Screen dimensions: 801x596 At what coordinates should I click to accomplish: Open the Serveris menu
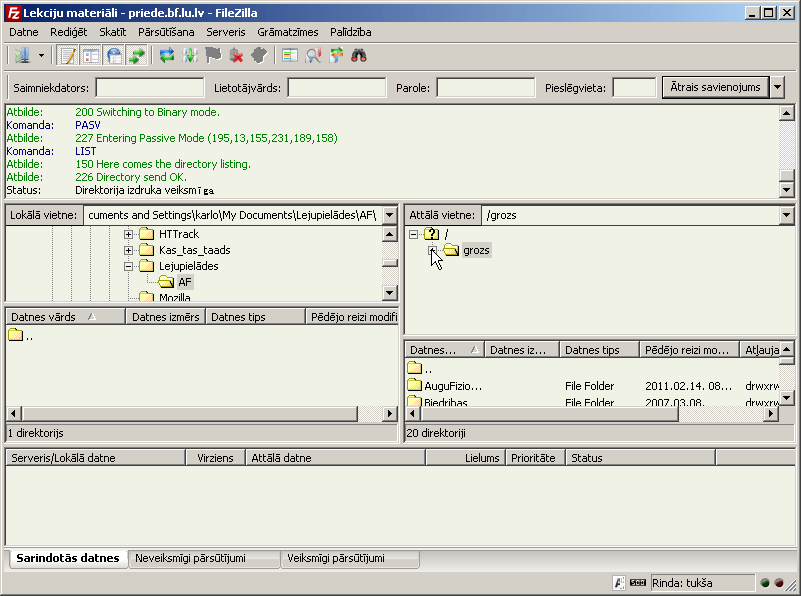(x=226, y=32)
